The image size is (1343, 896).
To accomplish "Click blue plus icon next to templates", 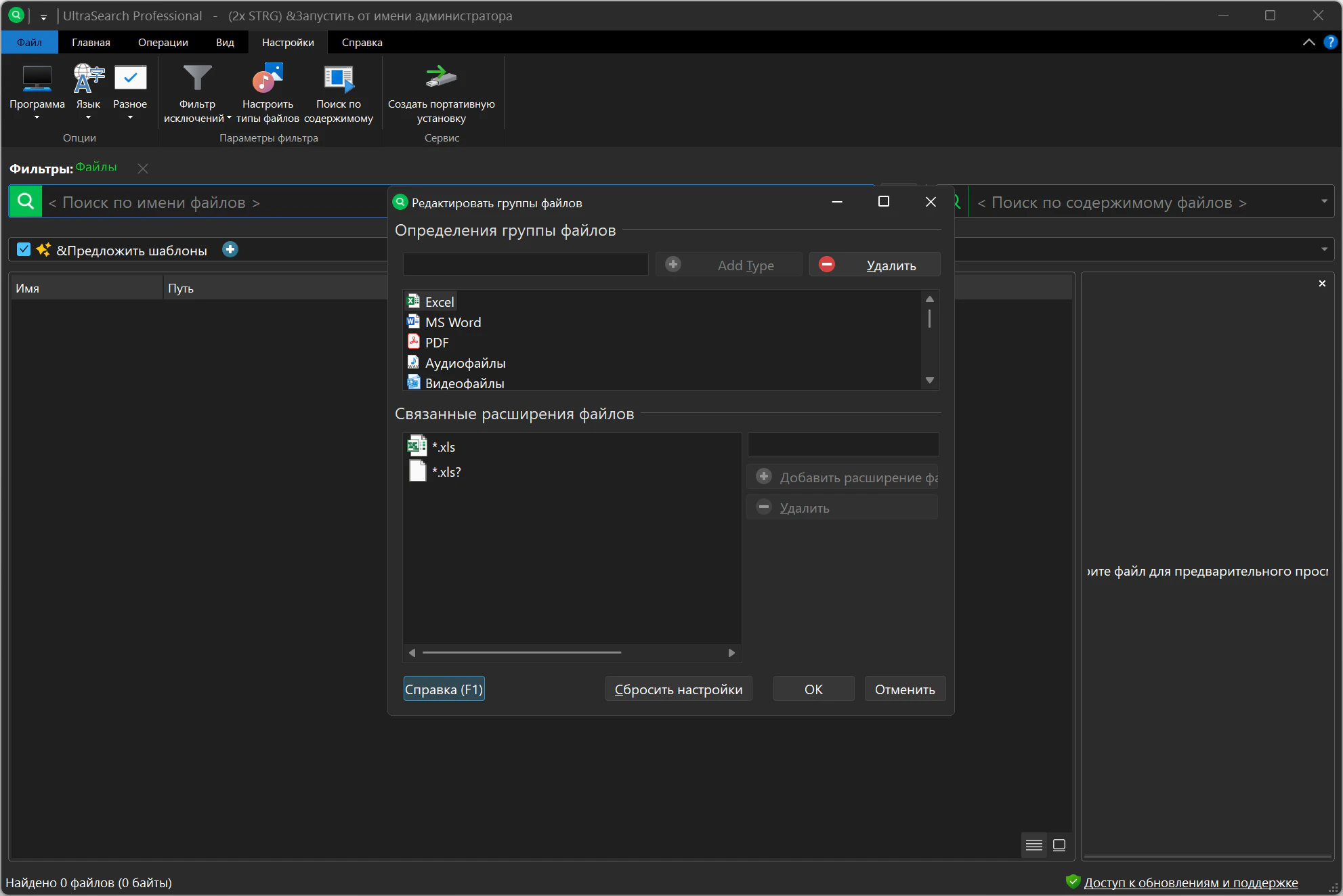I will [x=230, y=250].
